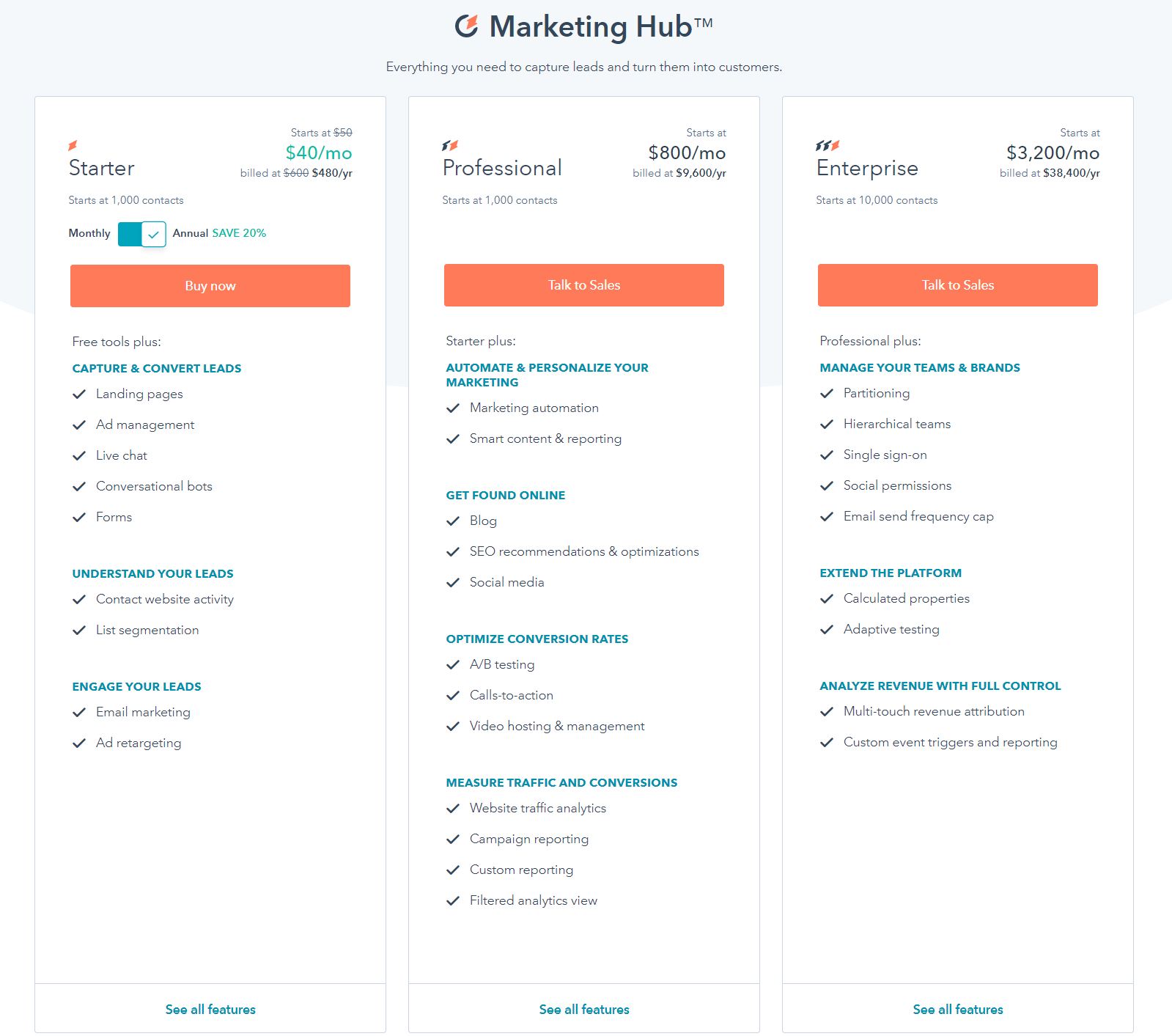Click Talk to Sales under Professional

click(x=584, y=285)
